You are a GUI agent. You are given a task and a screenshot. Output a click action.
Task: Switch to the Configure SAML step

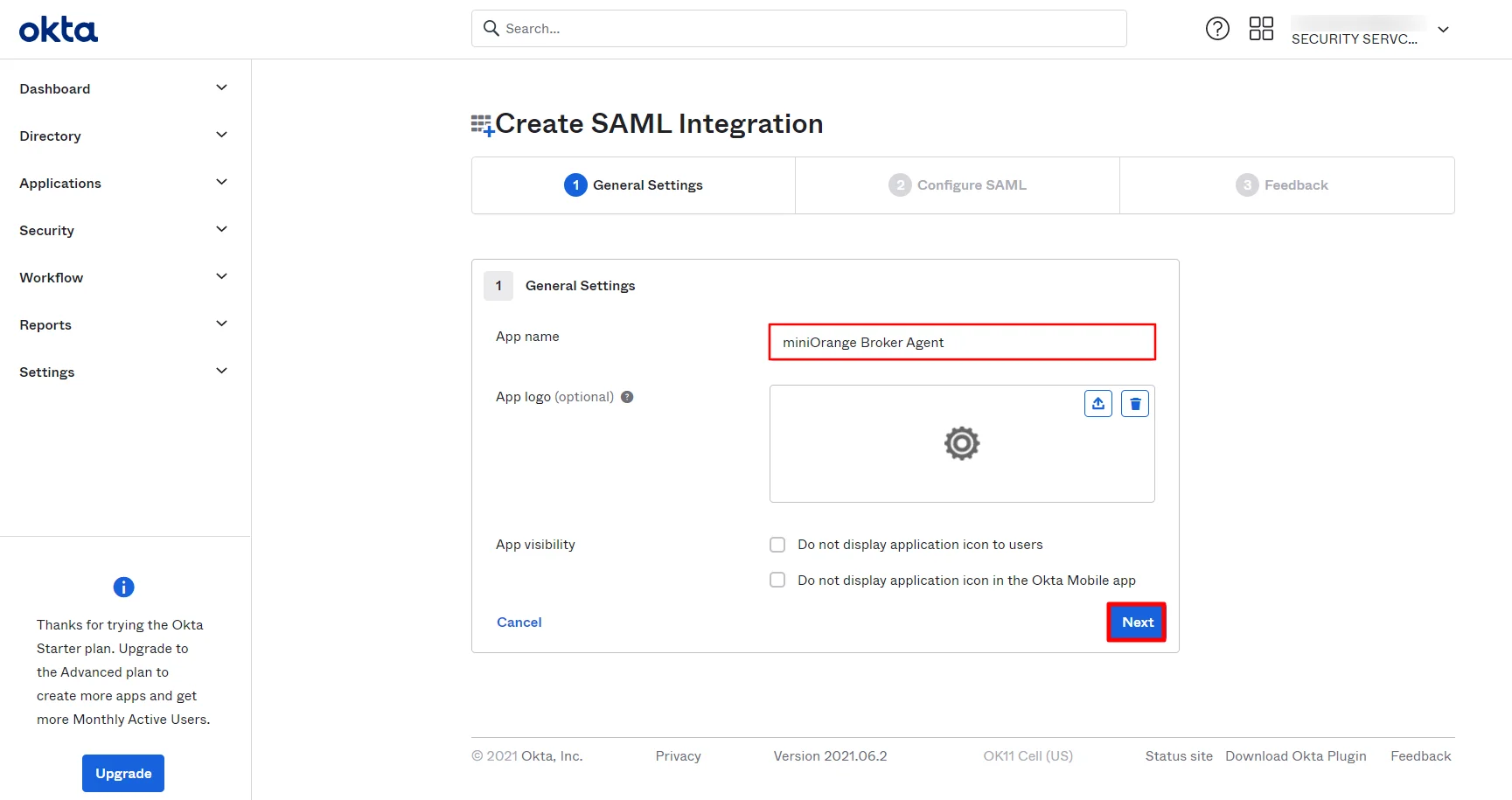click(957, 184)
